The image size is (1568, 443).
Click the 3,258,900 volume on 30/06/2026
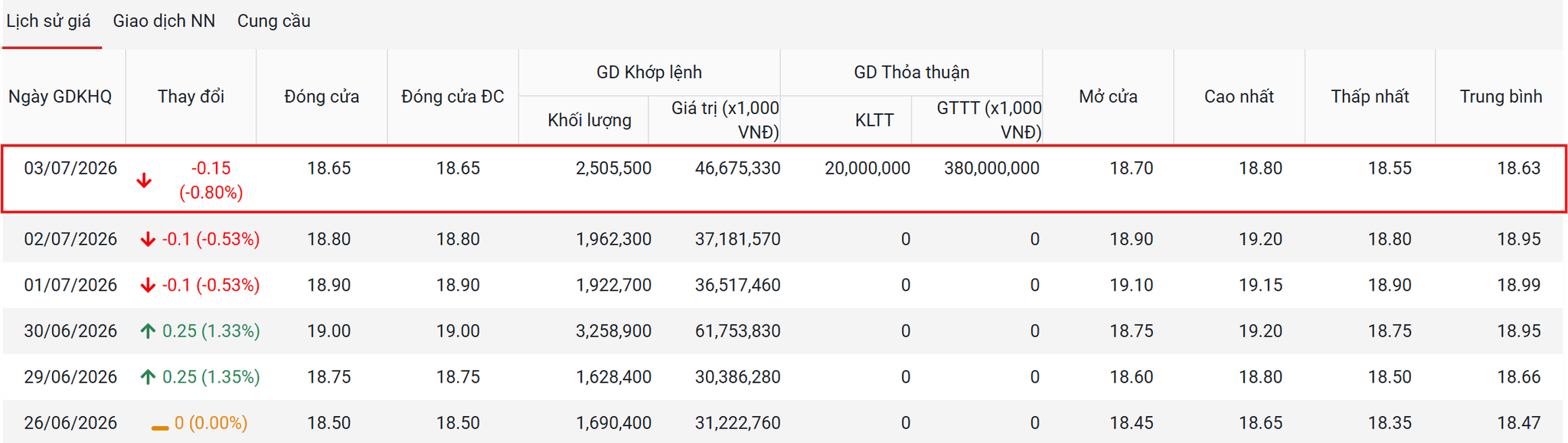pyautogui.click(x=613, y=331)
